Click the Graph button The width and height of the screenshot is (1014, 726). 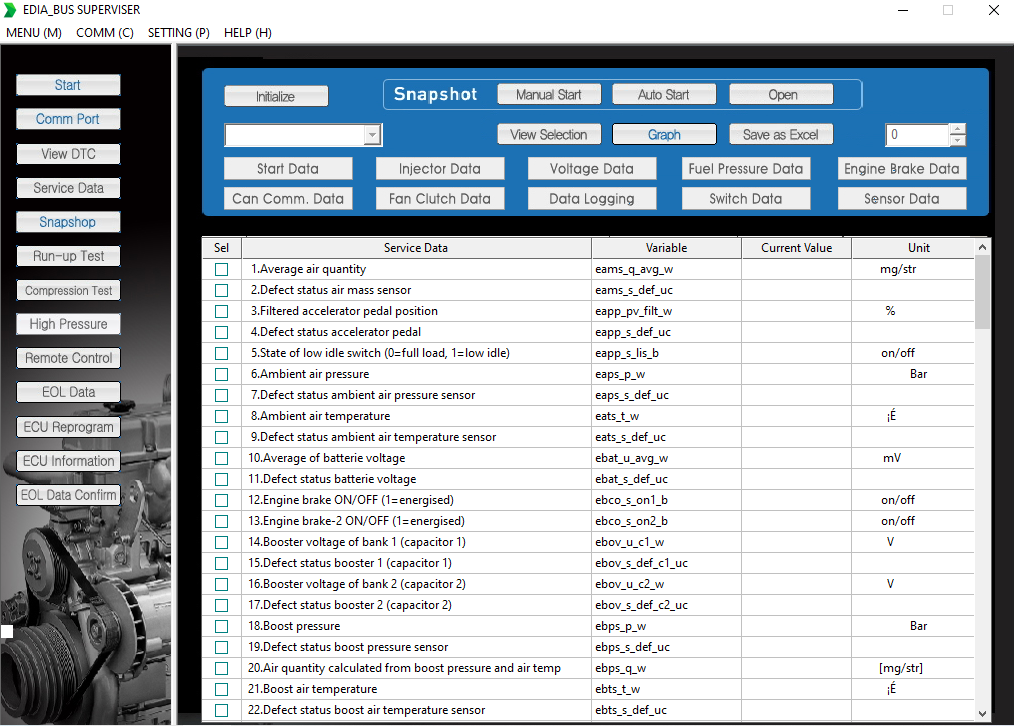pyautogui.click(x=664, y=134)
